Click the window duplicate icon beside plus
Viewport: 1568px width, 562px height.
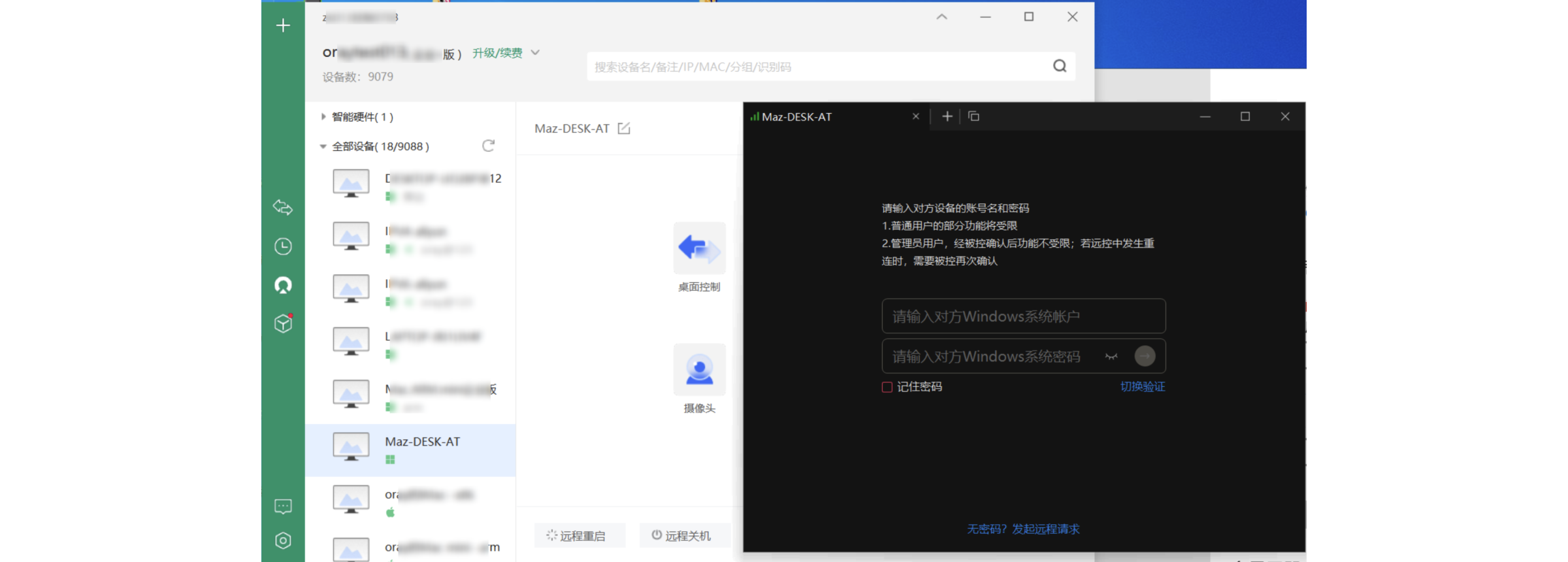973,116
